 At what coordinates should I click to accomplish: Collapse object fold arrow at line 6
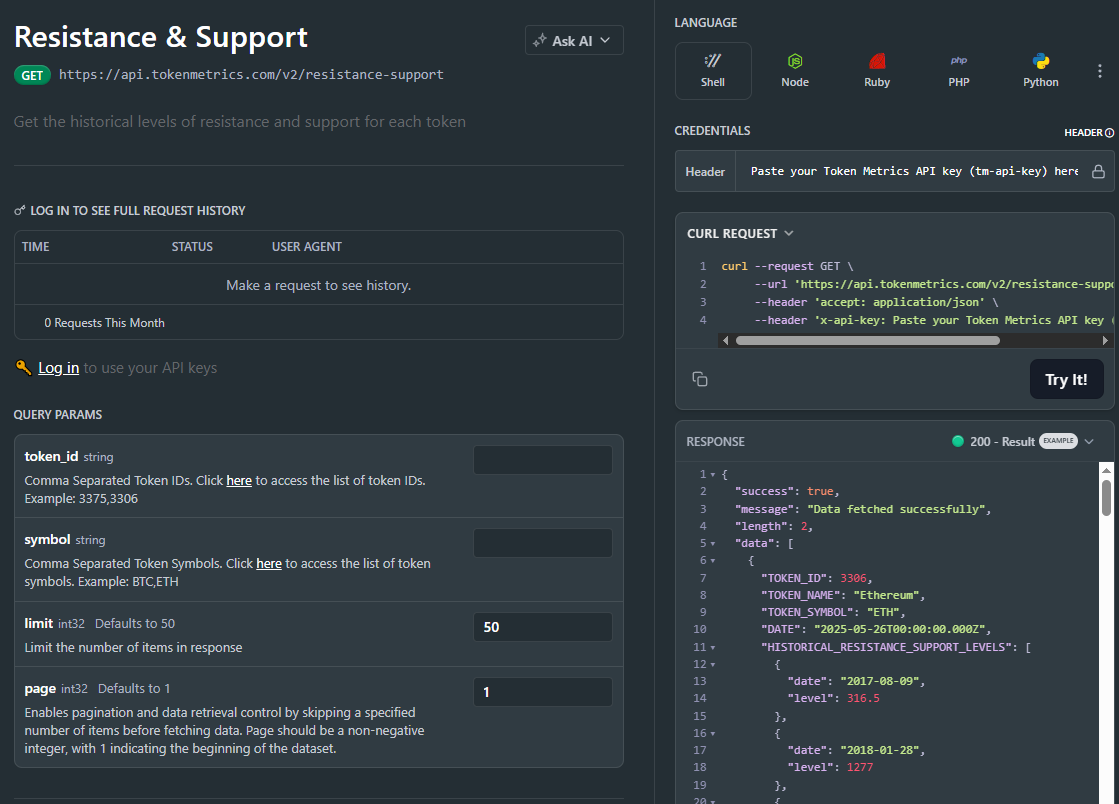[712, 561]
